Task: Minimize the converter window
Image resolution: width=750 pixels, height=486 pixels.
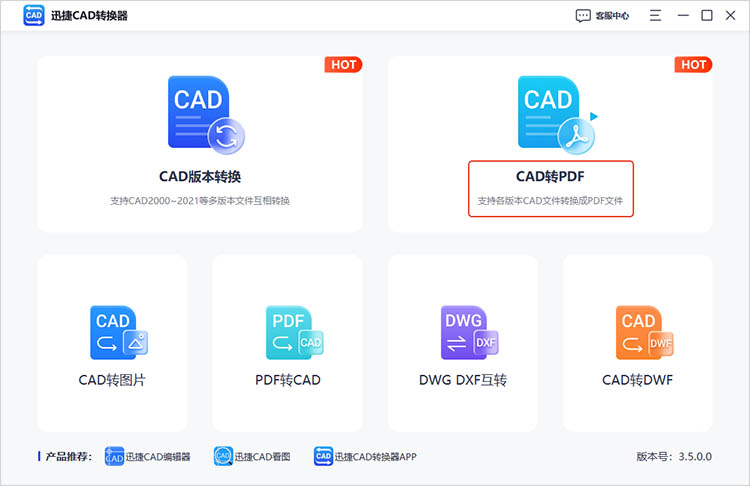Action: pyautogui.click(x=683, y=15)
